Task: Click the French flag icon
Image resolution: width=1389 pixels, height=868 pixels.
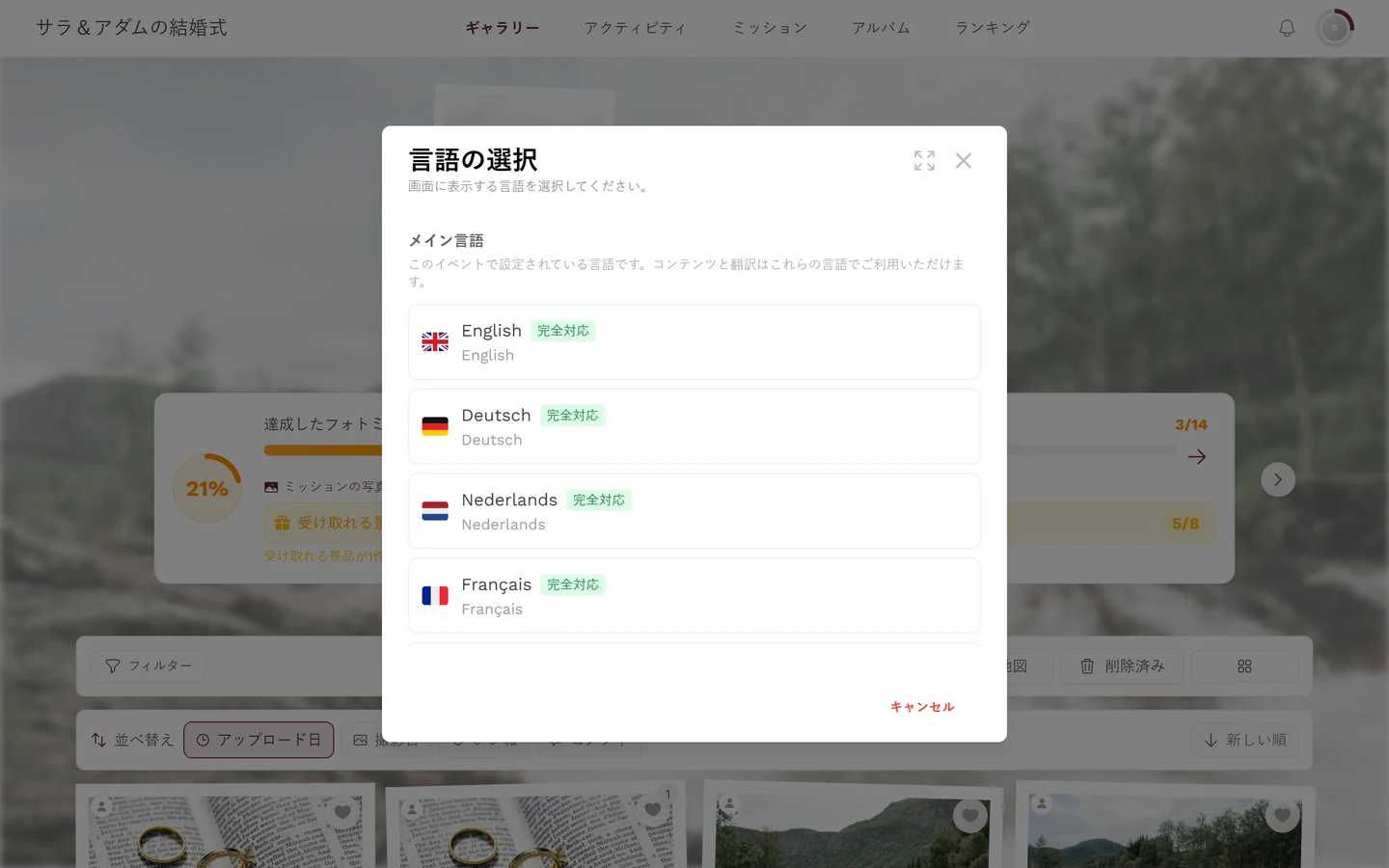Action: pyautogui.click(x=435, y=596)
